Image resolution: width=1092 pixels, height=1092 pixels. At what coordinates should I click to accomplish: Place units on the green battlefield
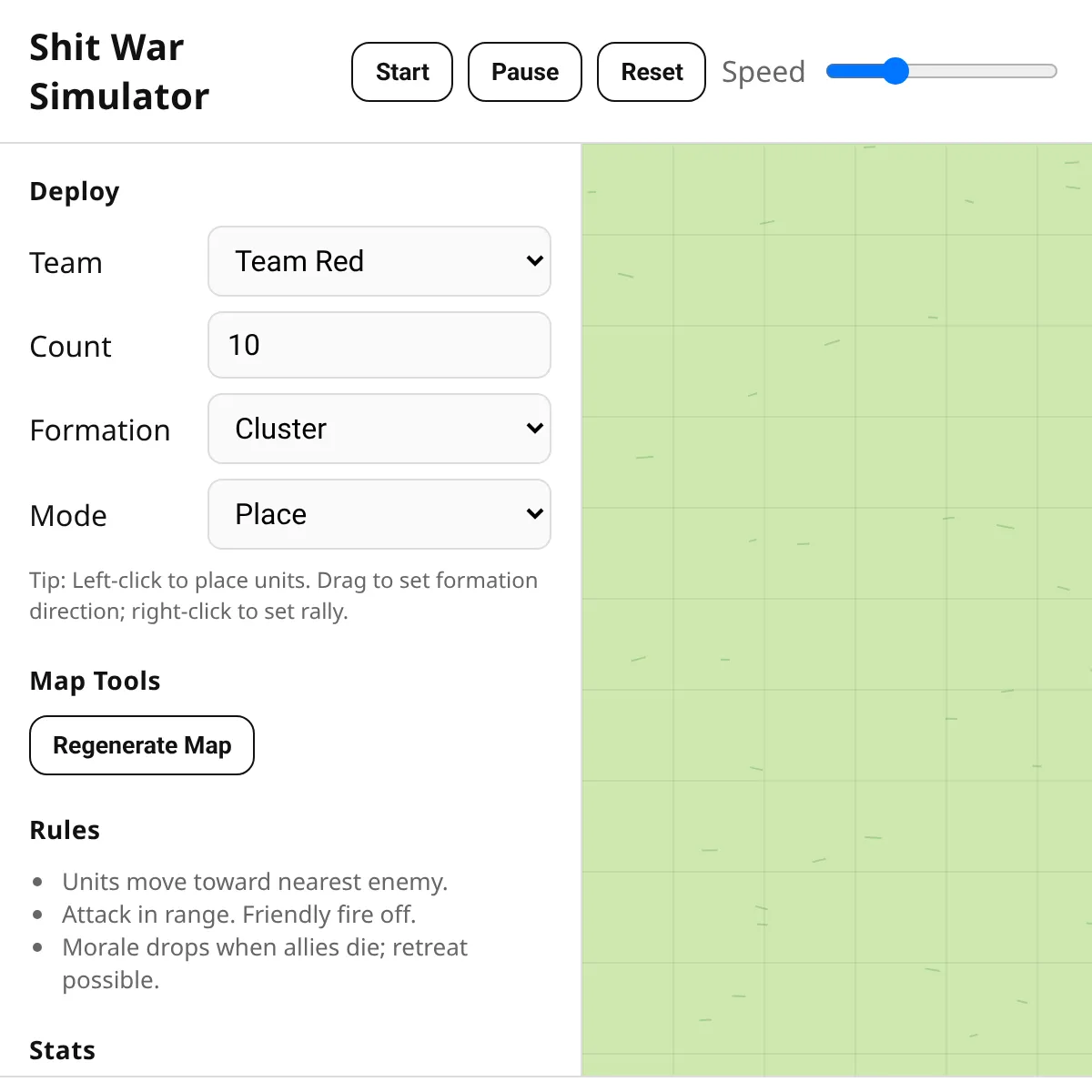click(837, 610)
